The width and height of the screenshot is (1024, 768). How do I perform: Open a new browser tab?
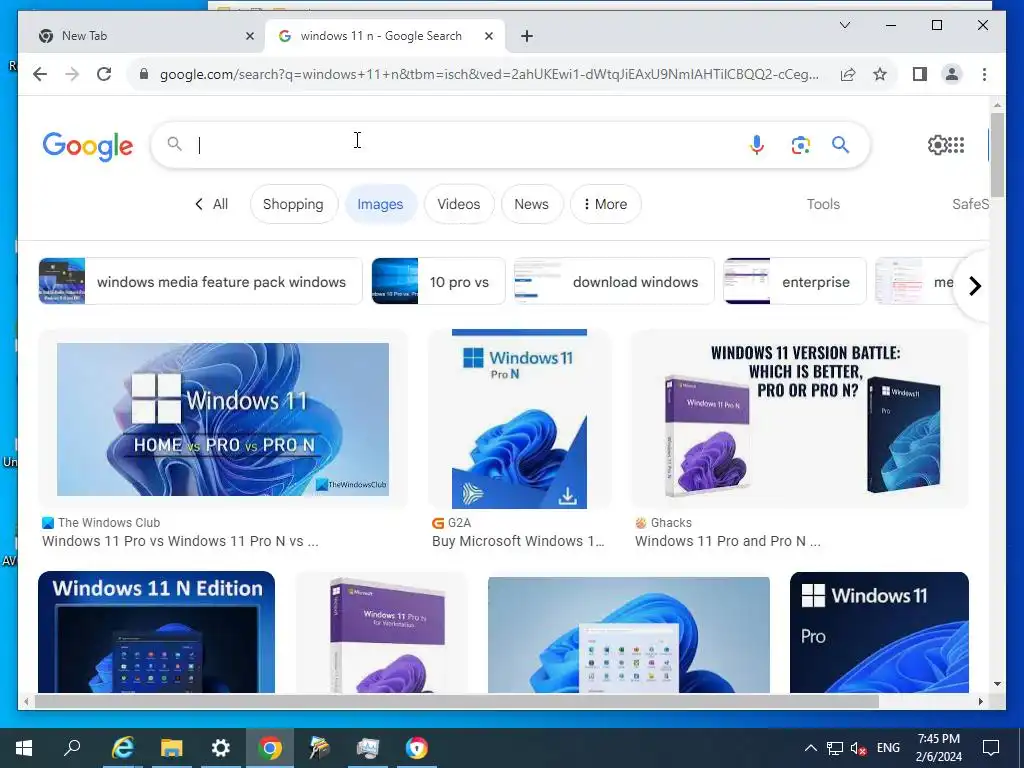click(527, 37)
